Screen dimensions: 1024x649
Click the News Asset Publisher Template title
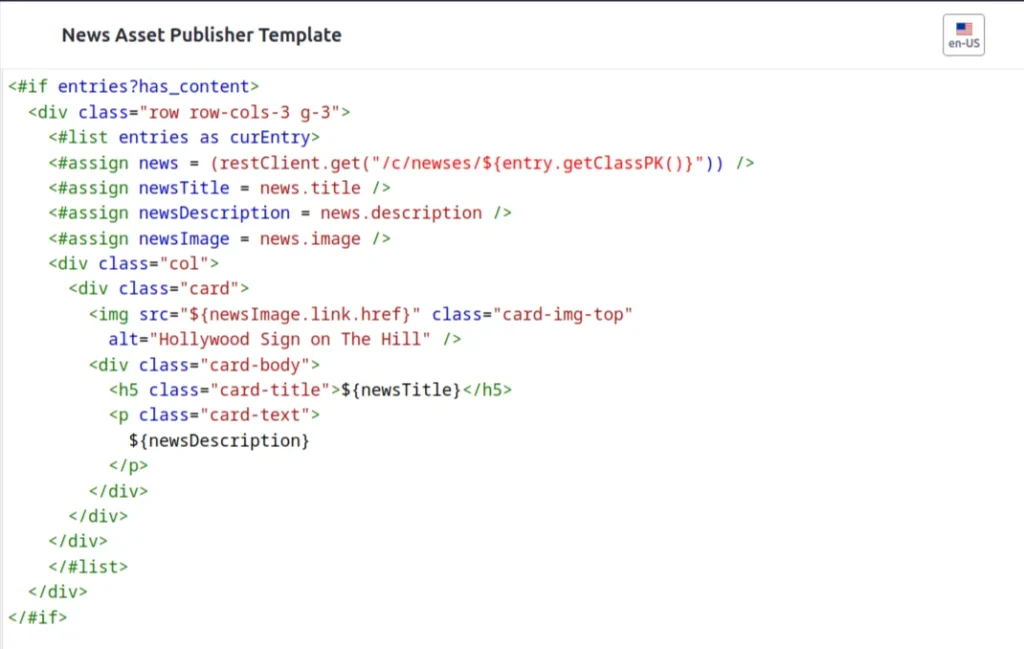coord(202,34)
